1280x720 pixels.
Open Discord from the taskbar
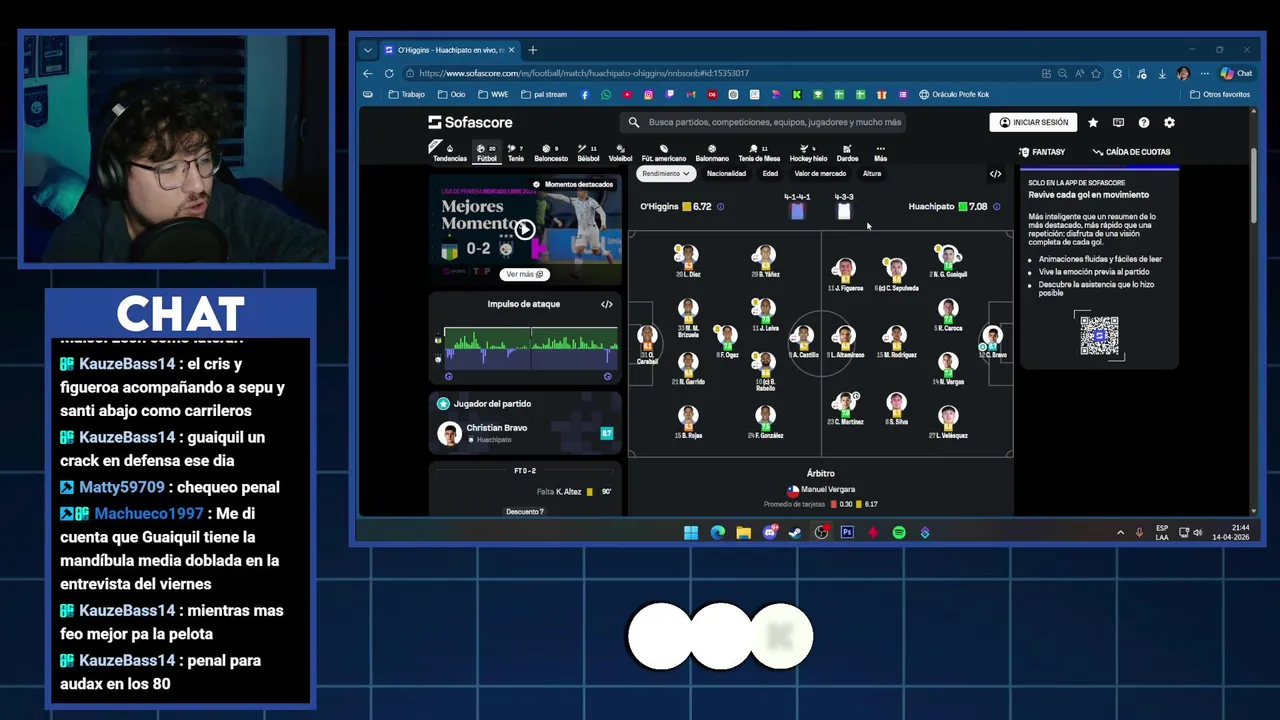point(769,533)
